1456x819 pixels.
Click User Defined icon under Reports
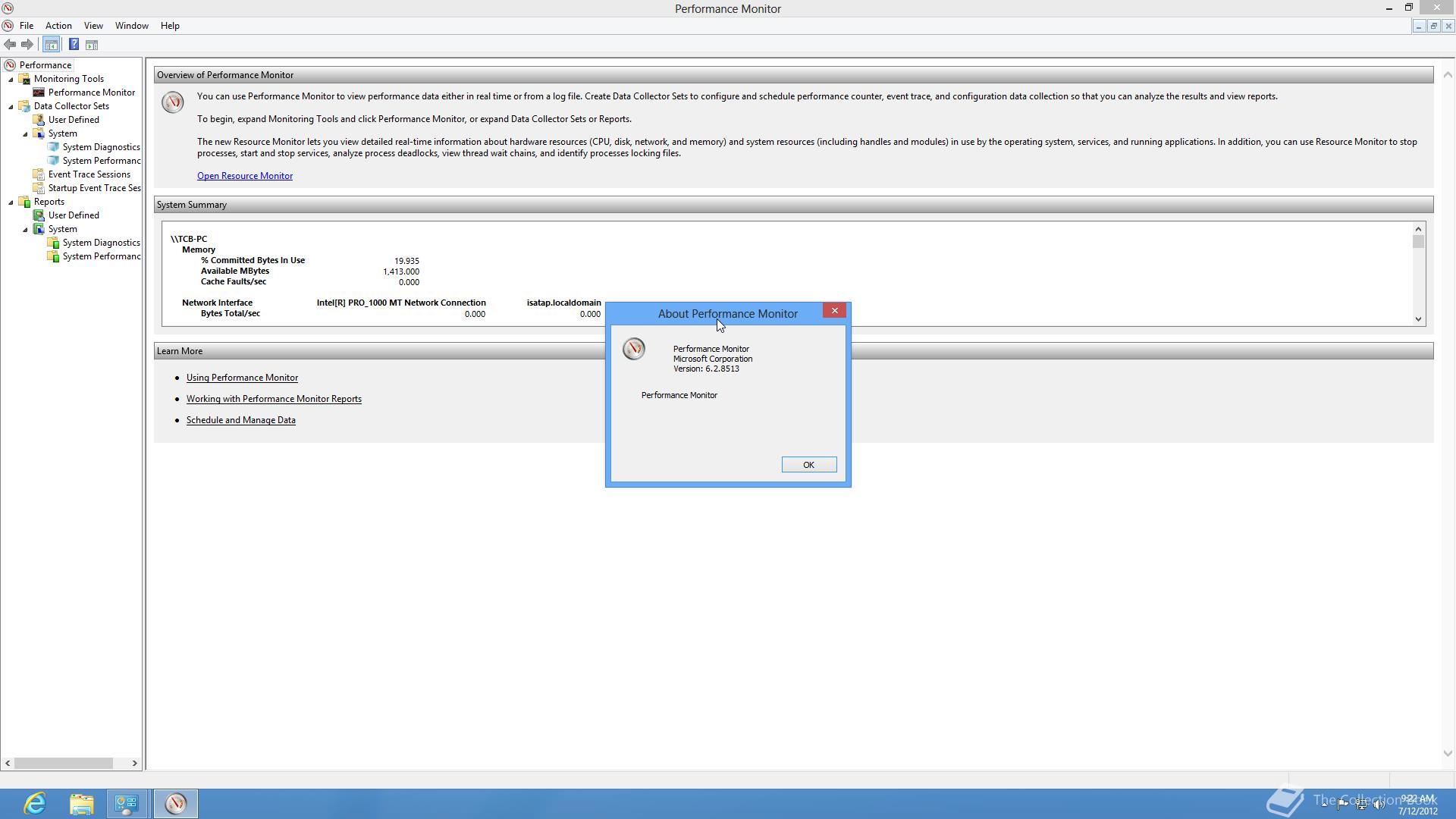39,215
